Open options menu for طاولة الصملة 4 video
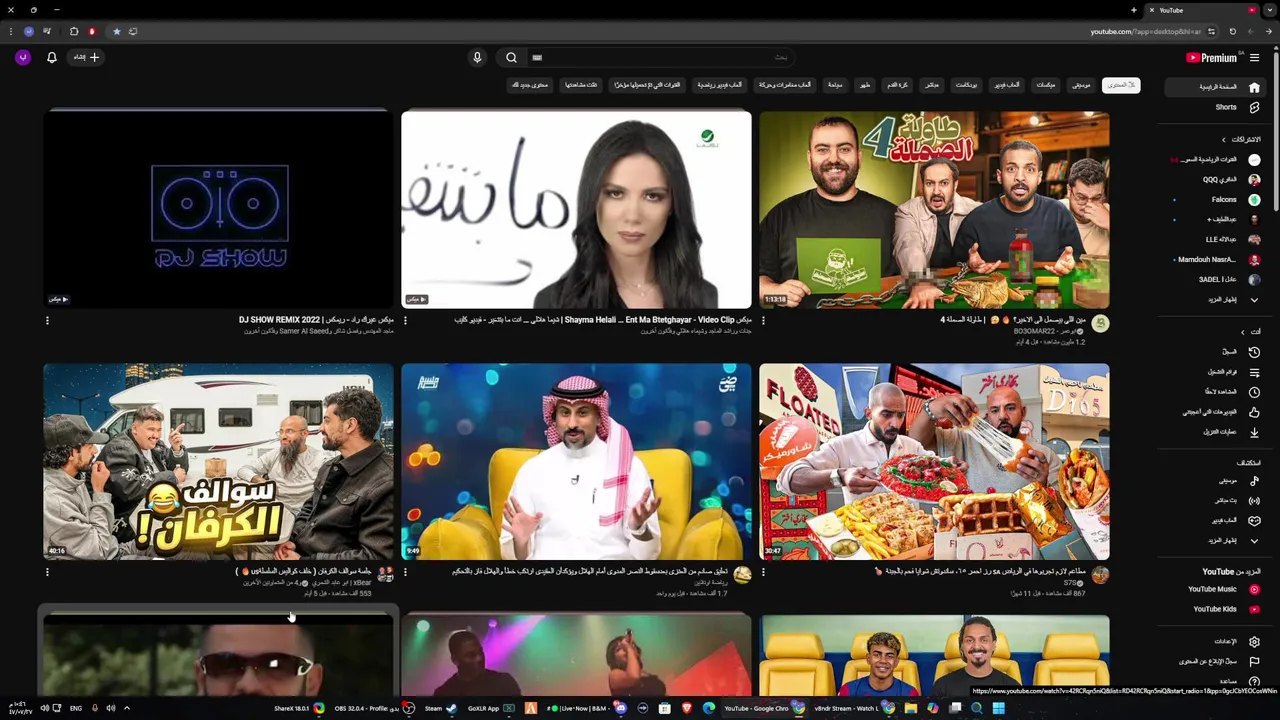The image size is (1280, 720). 763,321
